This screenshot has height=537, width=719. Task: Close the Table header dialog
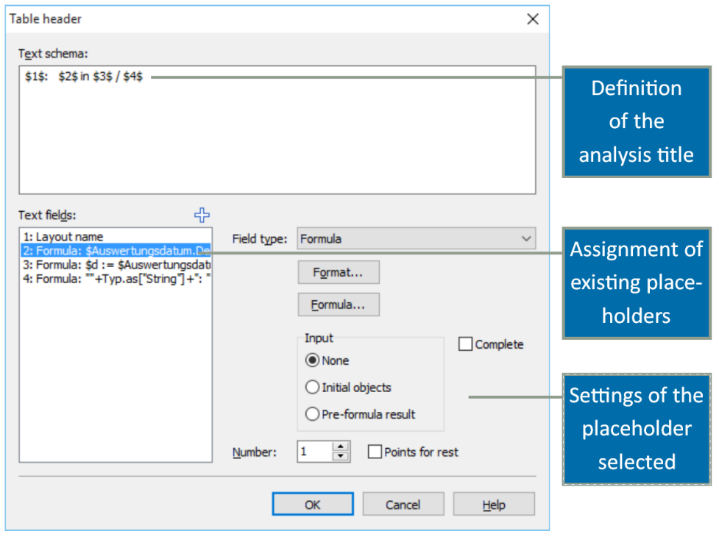[x=532, y=18]
